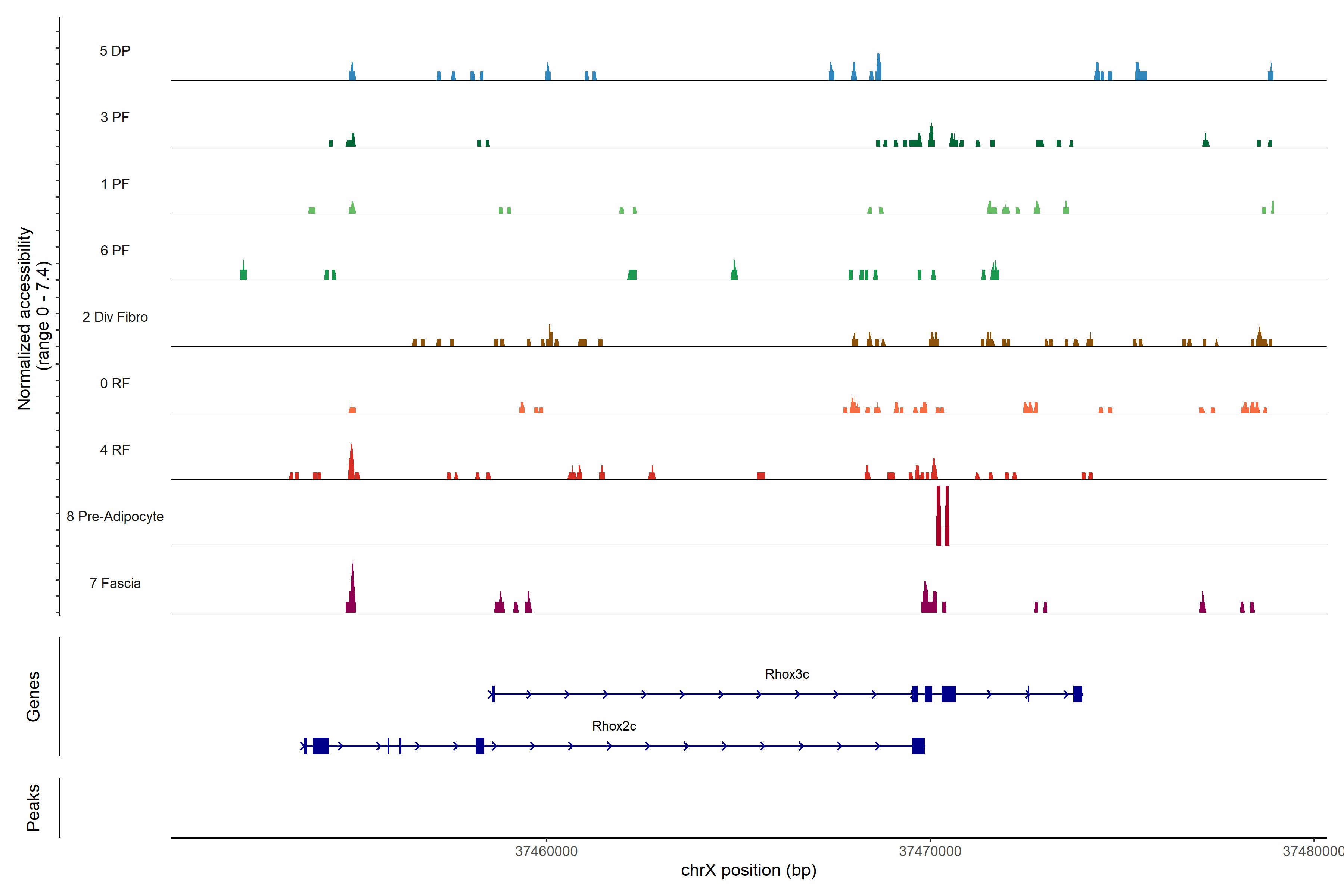Screen dimensions: 1344x896
Task: Click the 8 Pre-Adipocyte track label
Action: coord(115,517)
